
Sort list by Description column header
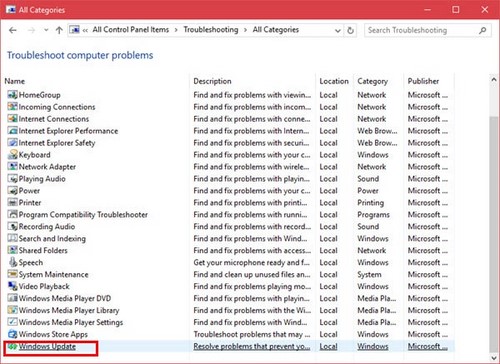(212, 81)
